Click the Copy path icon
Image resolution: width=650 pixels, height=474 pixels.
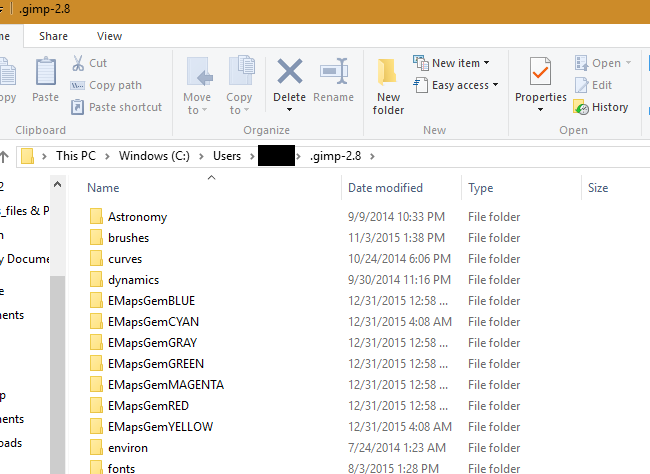coord(78,85)
